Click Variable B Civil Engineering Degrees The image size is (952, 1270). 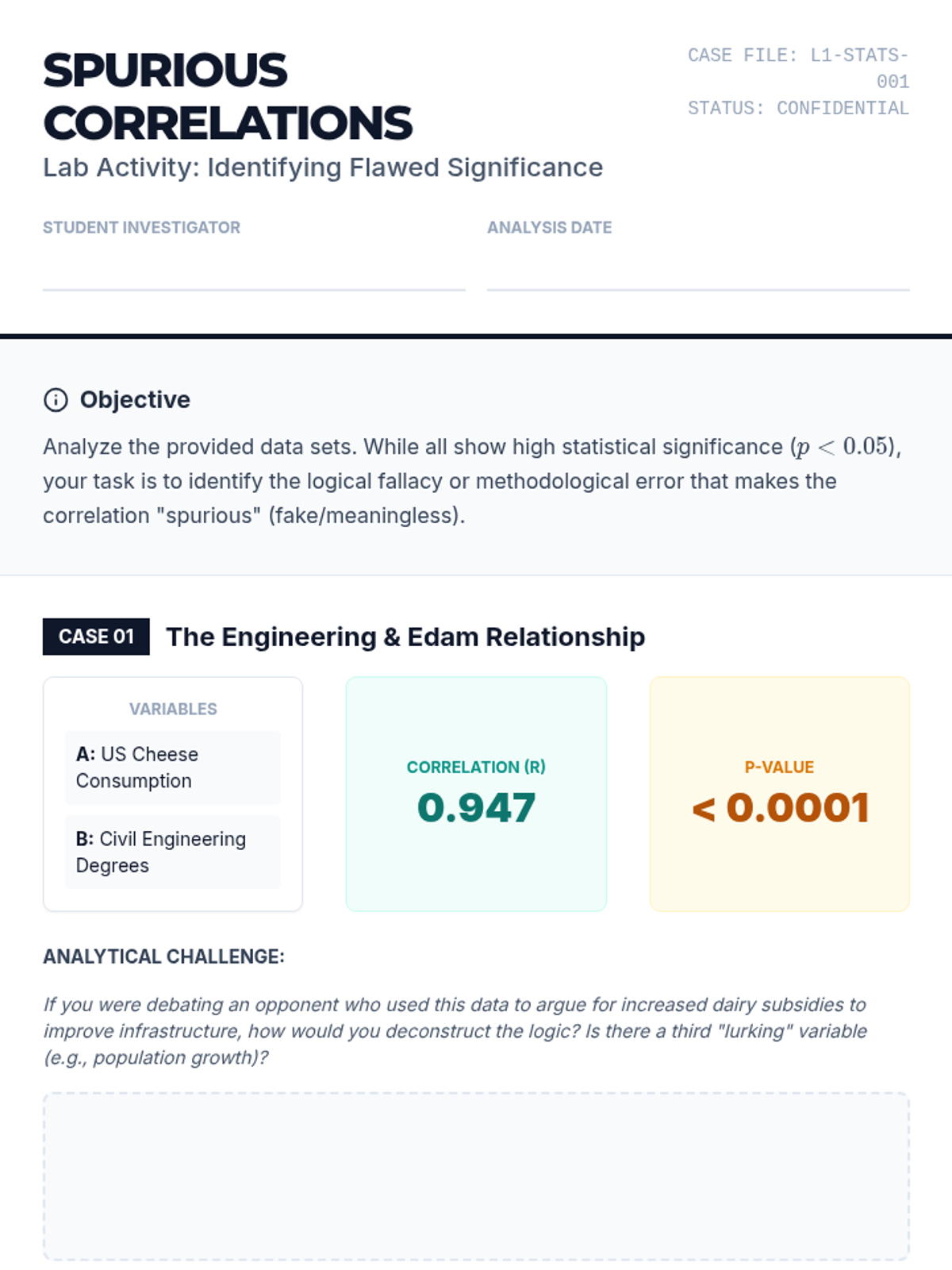click(x=173, y=852)
